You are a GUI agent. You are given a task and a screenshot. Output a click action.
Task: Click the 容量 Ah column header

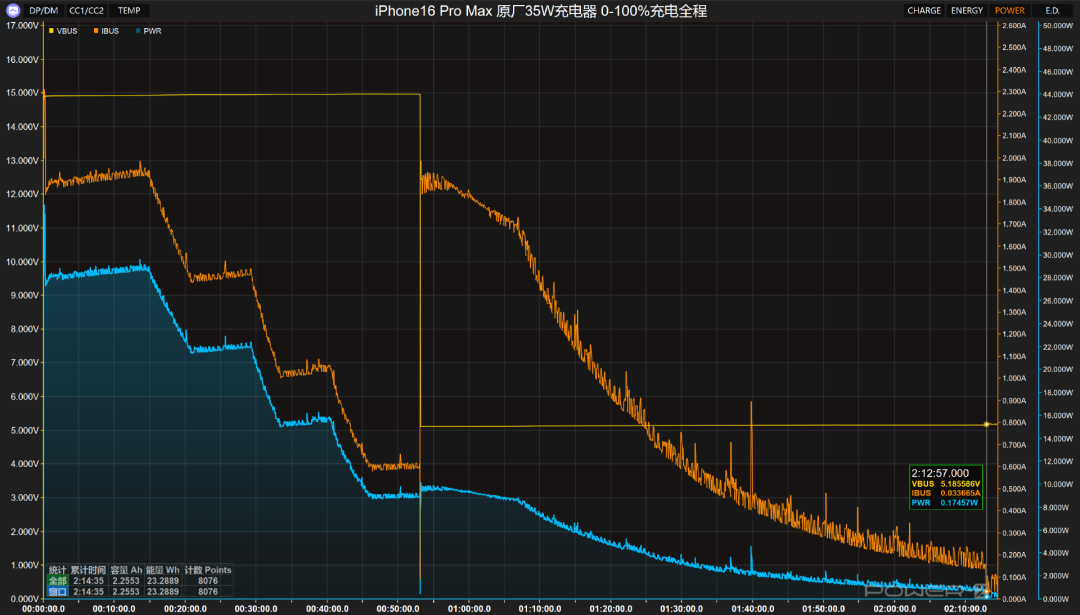pos(126,570)
